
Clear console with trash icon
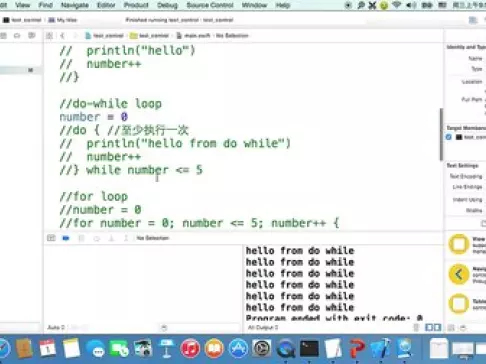coord(416,328)
